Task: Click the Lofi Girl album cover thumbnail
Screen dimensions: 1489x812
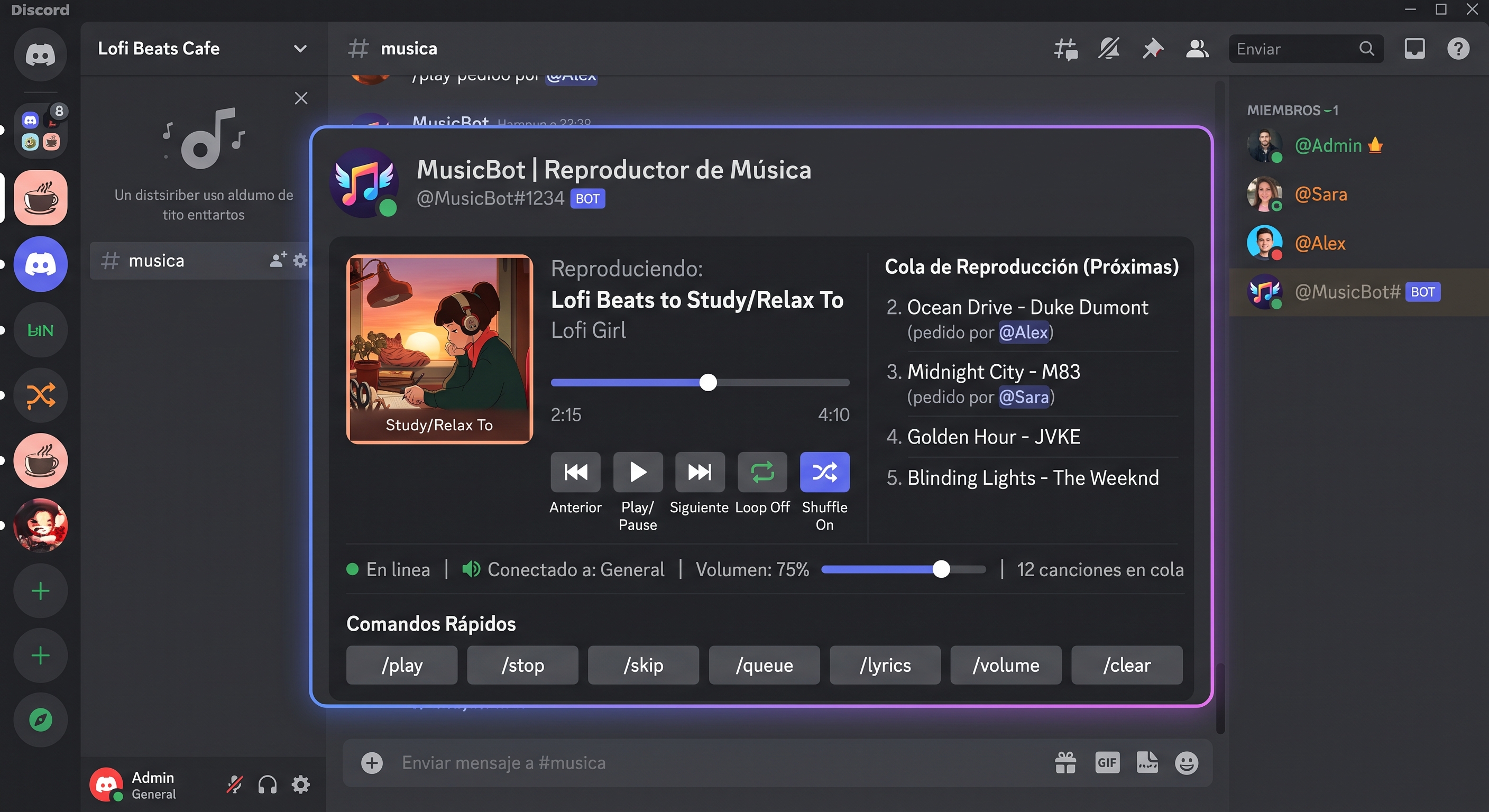Action: 439,349
